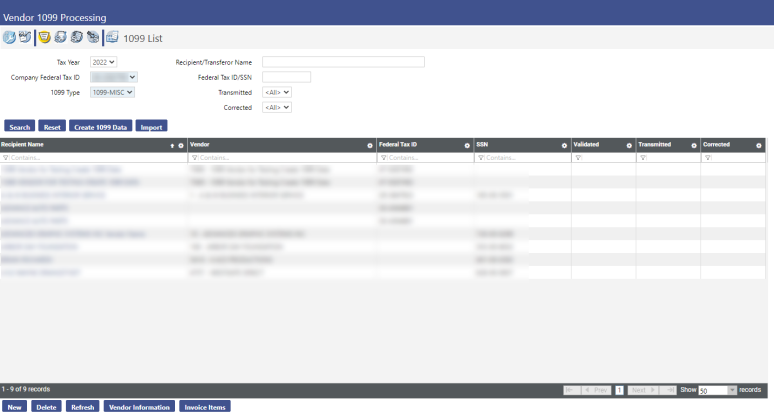Click the Invoice Items button

pyautogui.click(x=205, y=407)
